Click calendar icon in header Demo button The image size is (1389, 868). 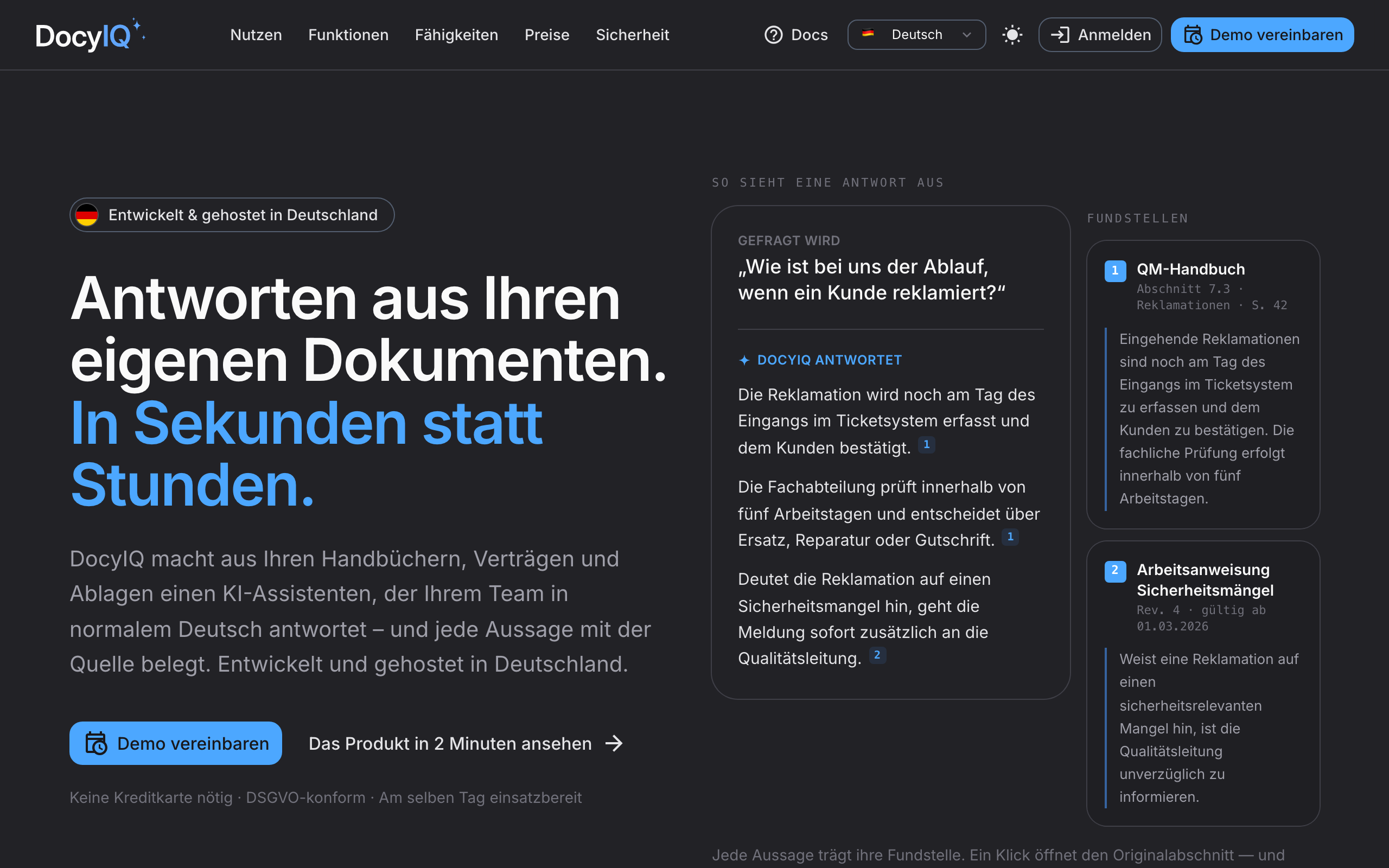(x=1193, y=35)
